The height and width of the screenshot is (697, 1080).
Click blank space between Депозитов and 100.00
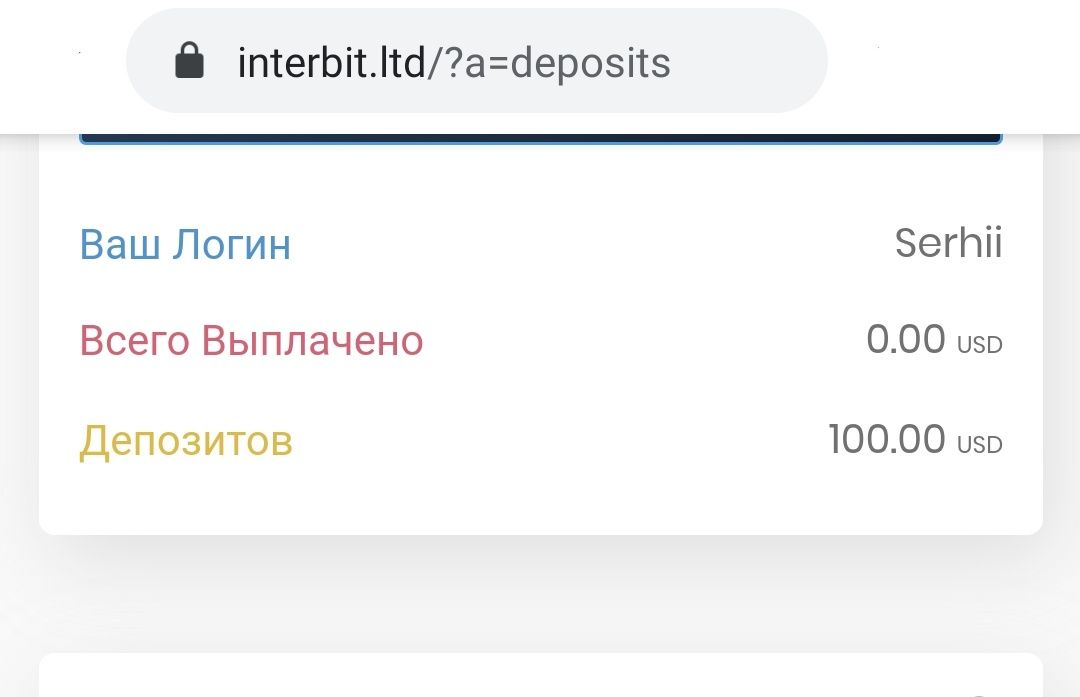point(560,440)
